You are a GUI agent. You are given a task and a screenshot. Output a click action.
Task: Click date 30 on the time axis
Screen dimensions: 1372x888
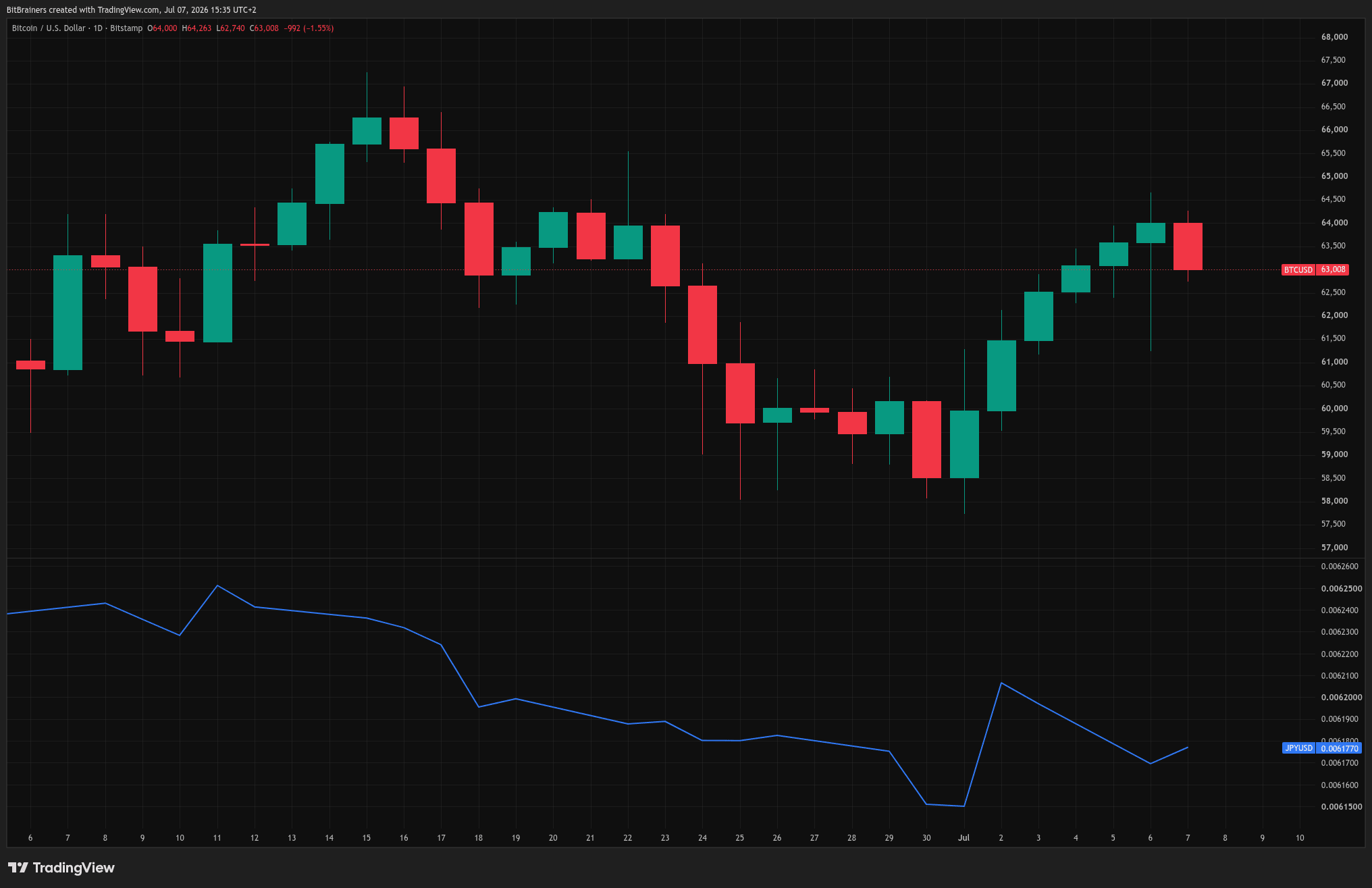(926, 838)
